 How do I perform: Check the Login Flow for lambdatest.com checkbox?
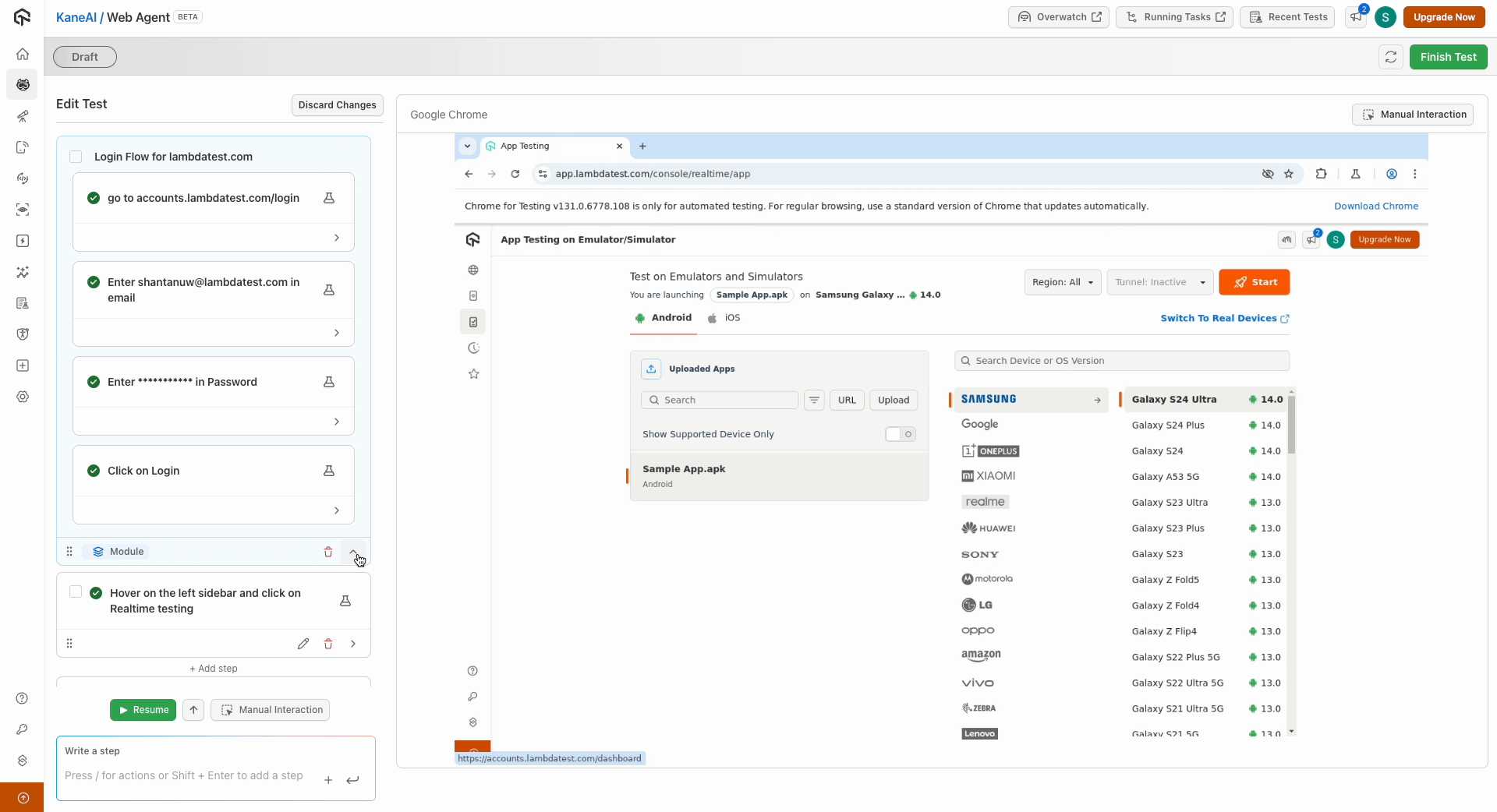[x=76, y=157]
